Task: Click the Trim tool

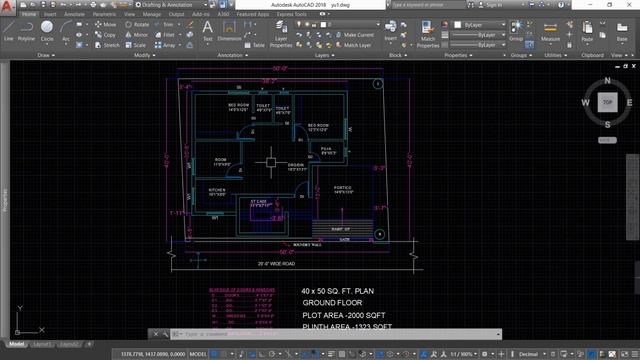Action: pyautogui.click(x=164, y=24)
